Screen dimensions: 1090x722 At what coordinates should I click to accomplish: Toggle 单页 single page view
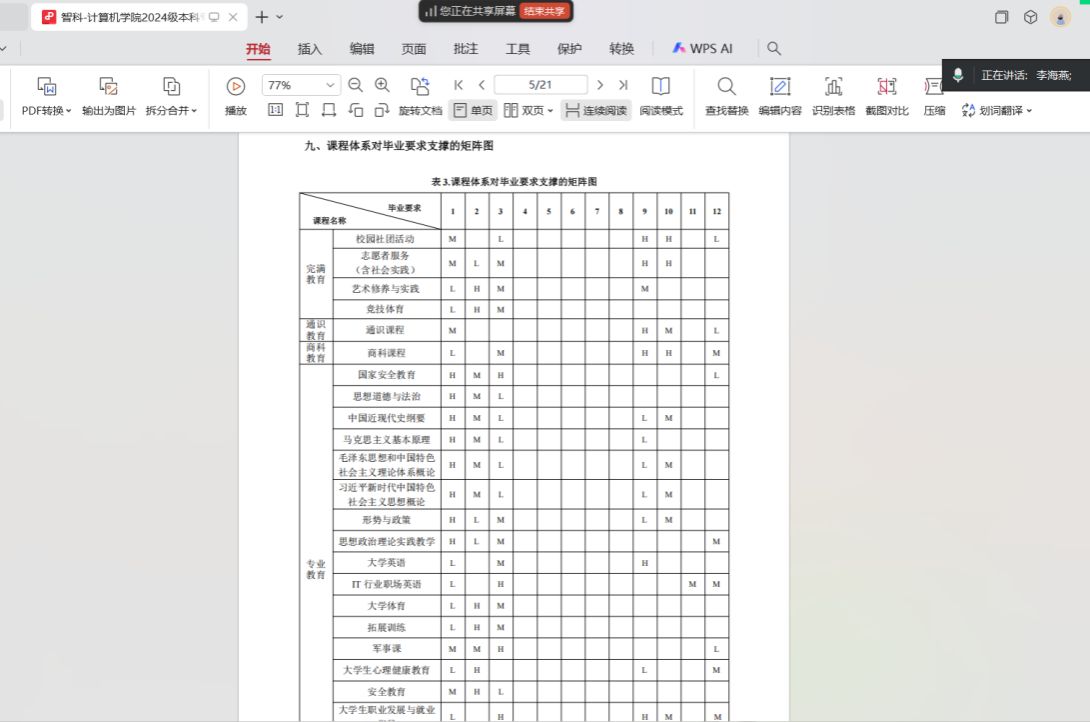(474, 111)
